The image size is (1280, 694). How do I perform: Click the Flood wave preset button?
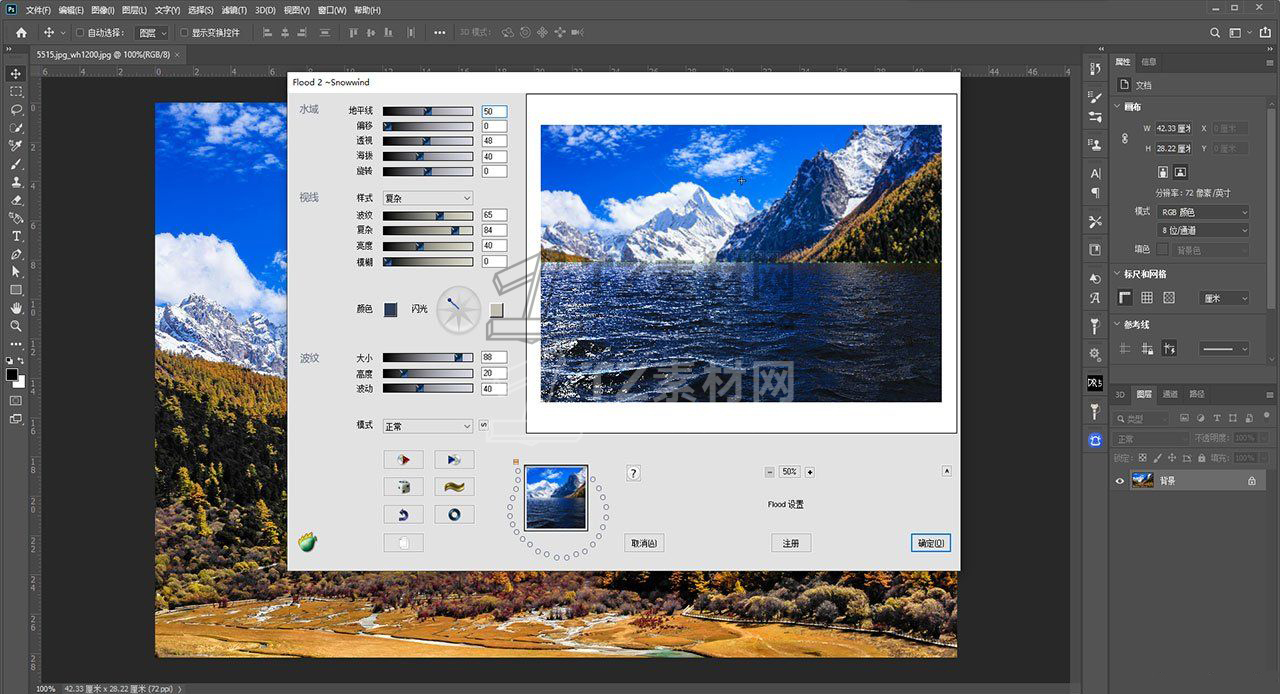pos(454,487)
